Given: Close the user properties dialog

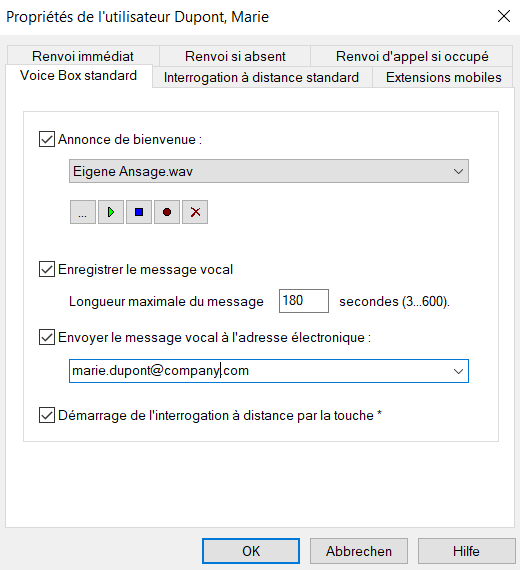Looking at the screenshot, I should pyautogui.click(x=504, y=16).
